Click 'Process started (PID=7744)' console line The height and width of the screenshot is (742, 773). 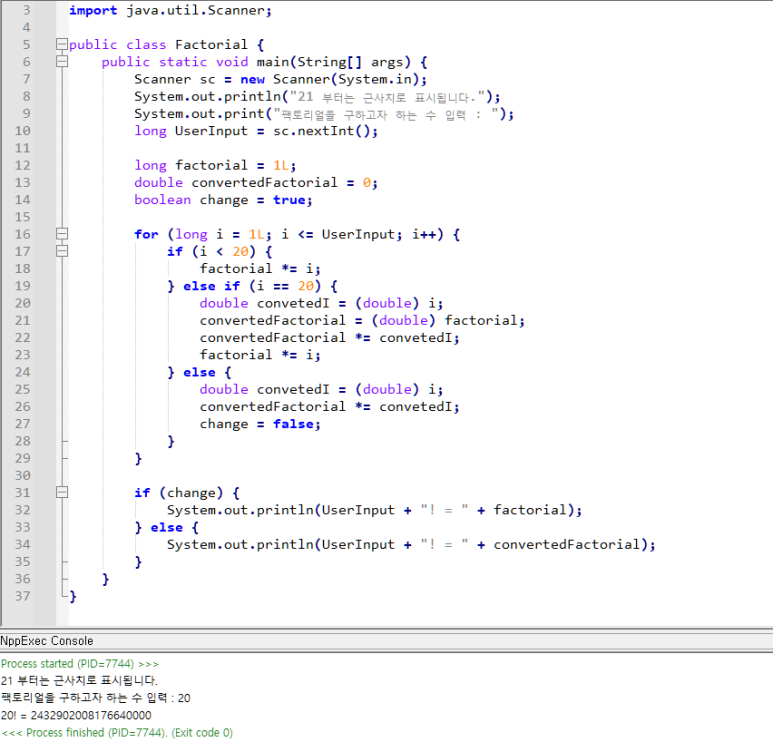[80, 664]
